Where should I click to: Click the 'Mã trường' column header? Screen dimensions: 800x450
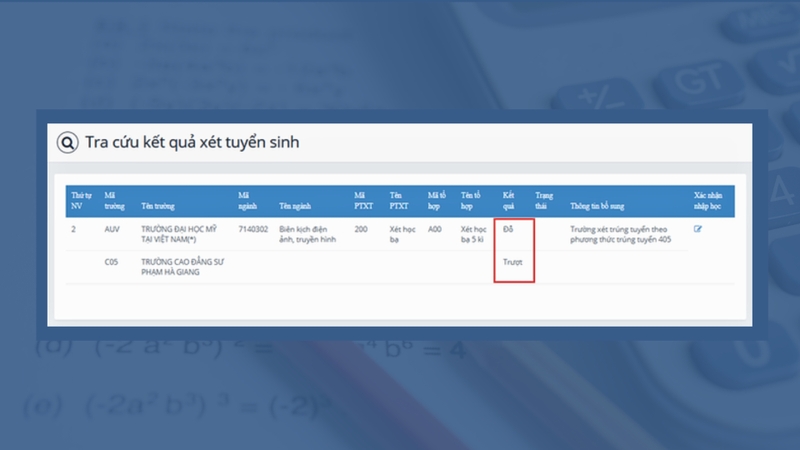pos(114,201)
